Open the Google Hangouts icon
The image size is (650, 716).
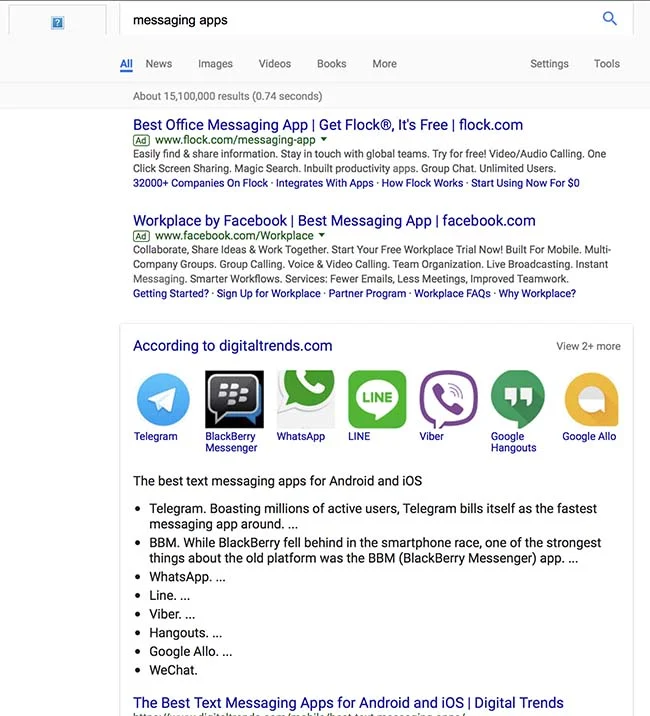point(518,399)
